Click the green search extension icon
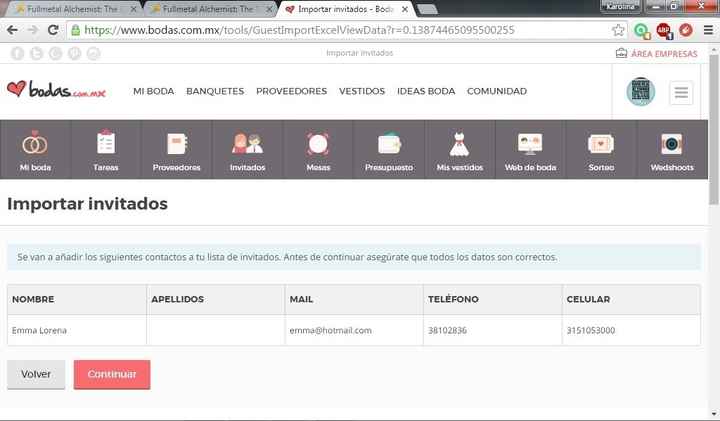Screen dimensions: 720x421 [x=642, y=31]
